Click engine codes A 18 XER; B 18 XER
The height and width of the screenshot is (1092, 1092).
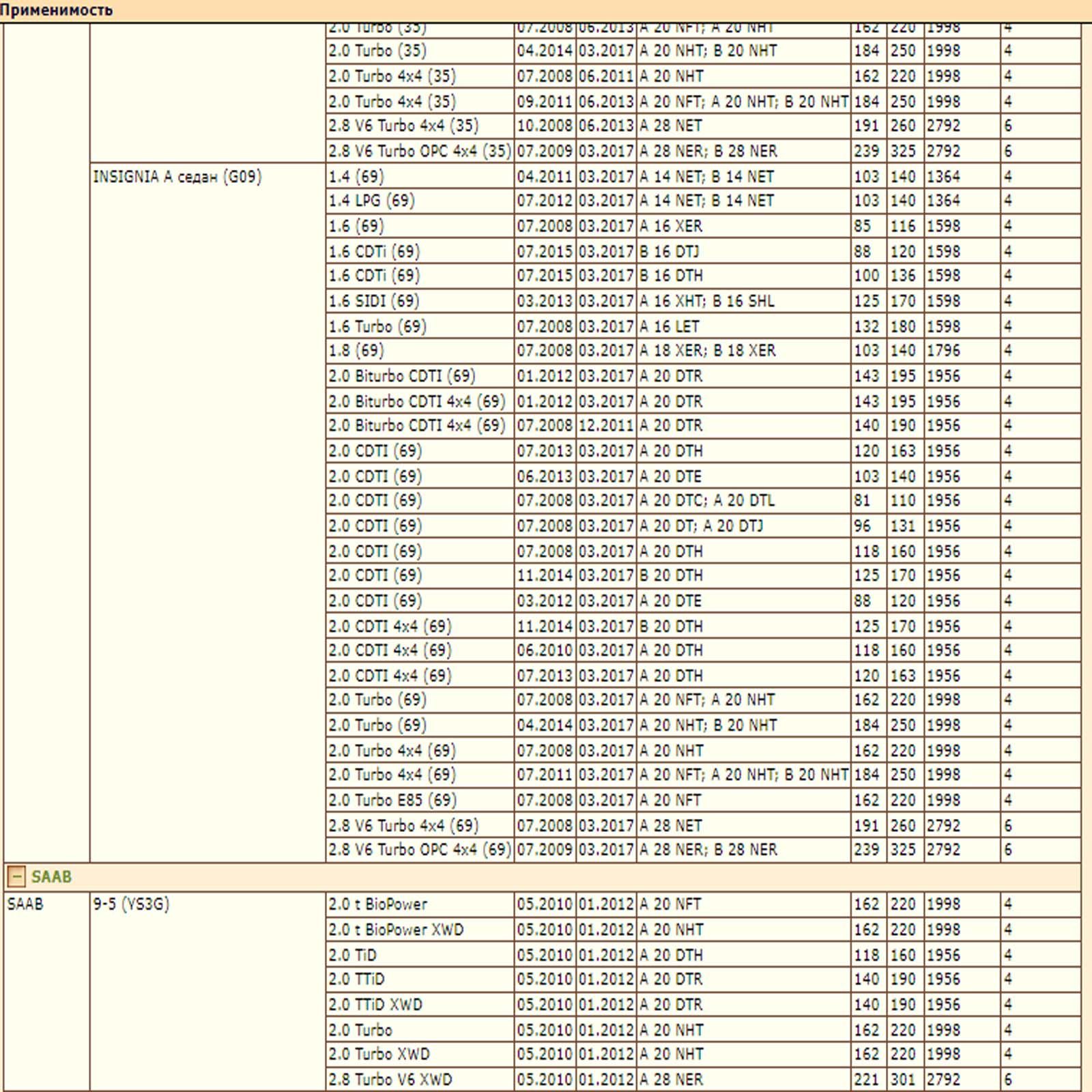708,351
